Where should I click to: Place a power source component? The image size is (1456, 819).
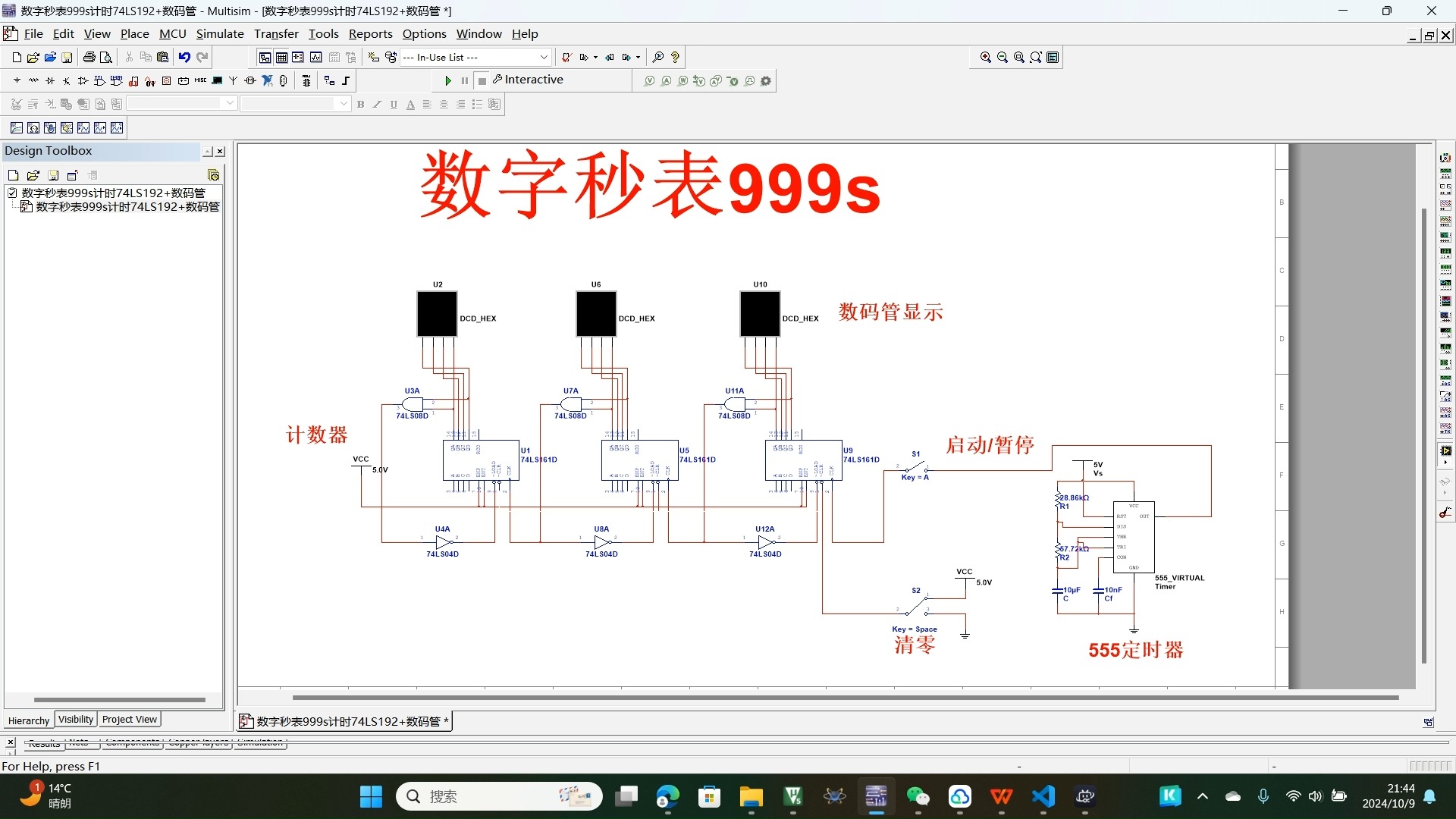coord(183,80)
